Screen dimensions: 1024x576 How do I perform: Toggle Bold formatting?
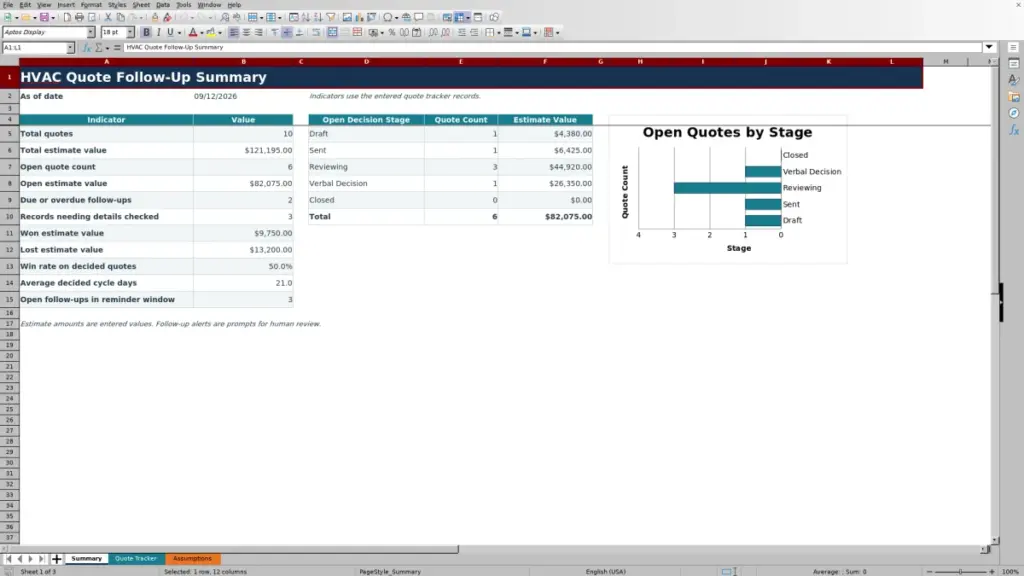click(146, 32)
